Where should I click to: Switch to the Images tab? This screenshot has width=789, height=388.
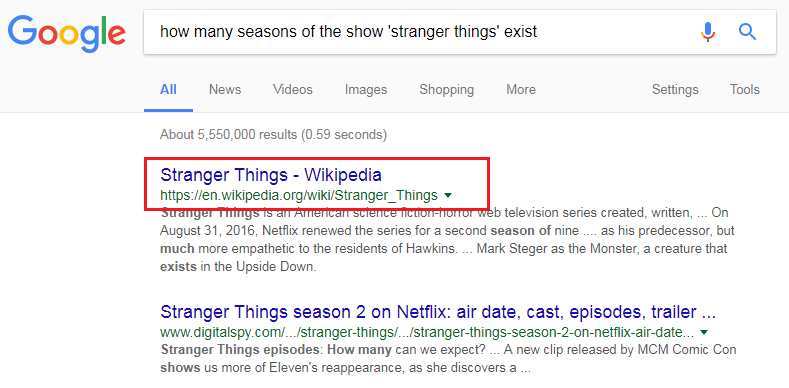pyautogui.click(x=366, y=90)
